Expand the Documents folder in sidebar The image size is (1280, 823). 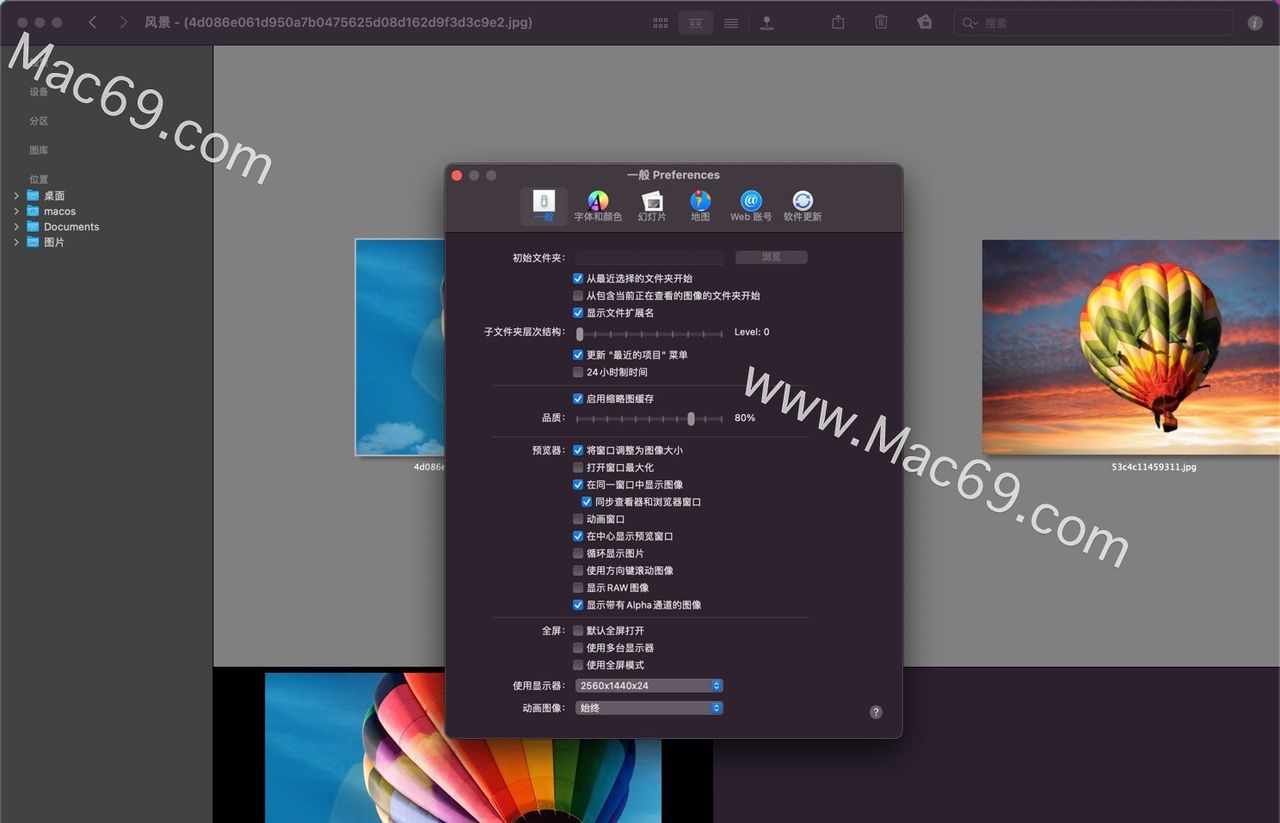pos(16,227)
